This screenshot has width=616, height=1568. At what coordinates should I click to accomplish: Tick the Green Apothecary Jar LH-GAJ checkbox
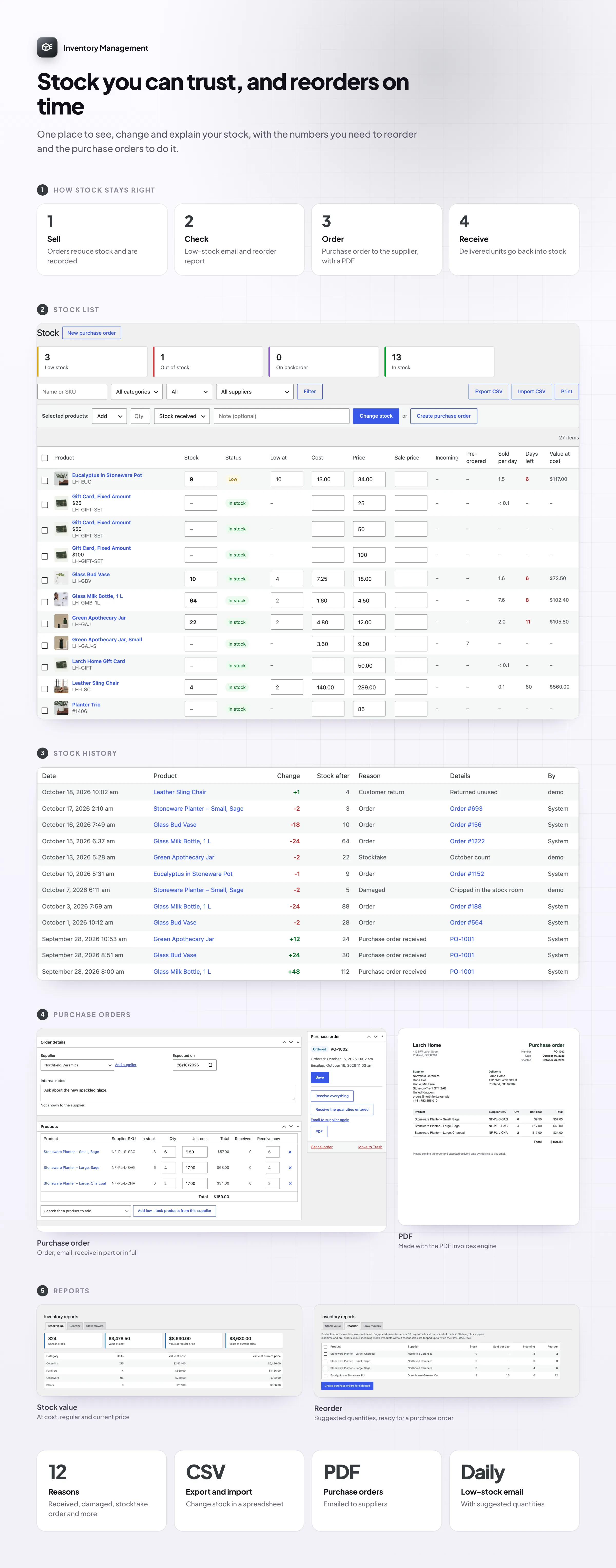point(44,624)
